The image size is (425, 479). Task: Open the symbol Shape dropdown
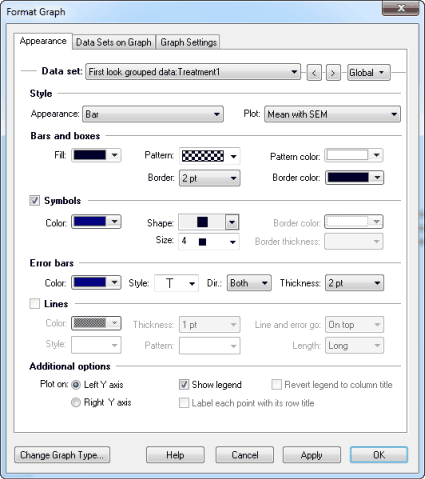tap(209, 222)
